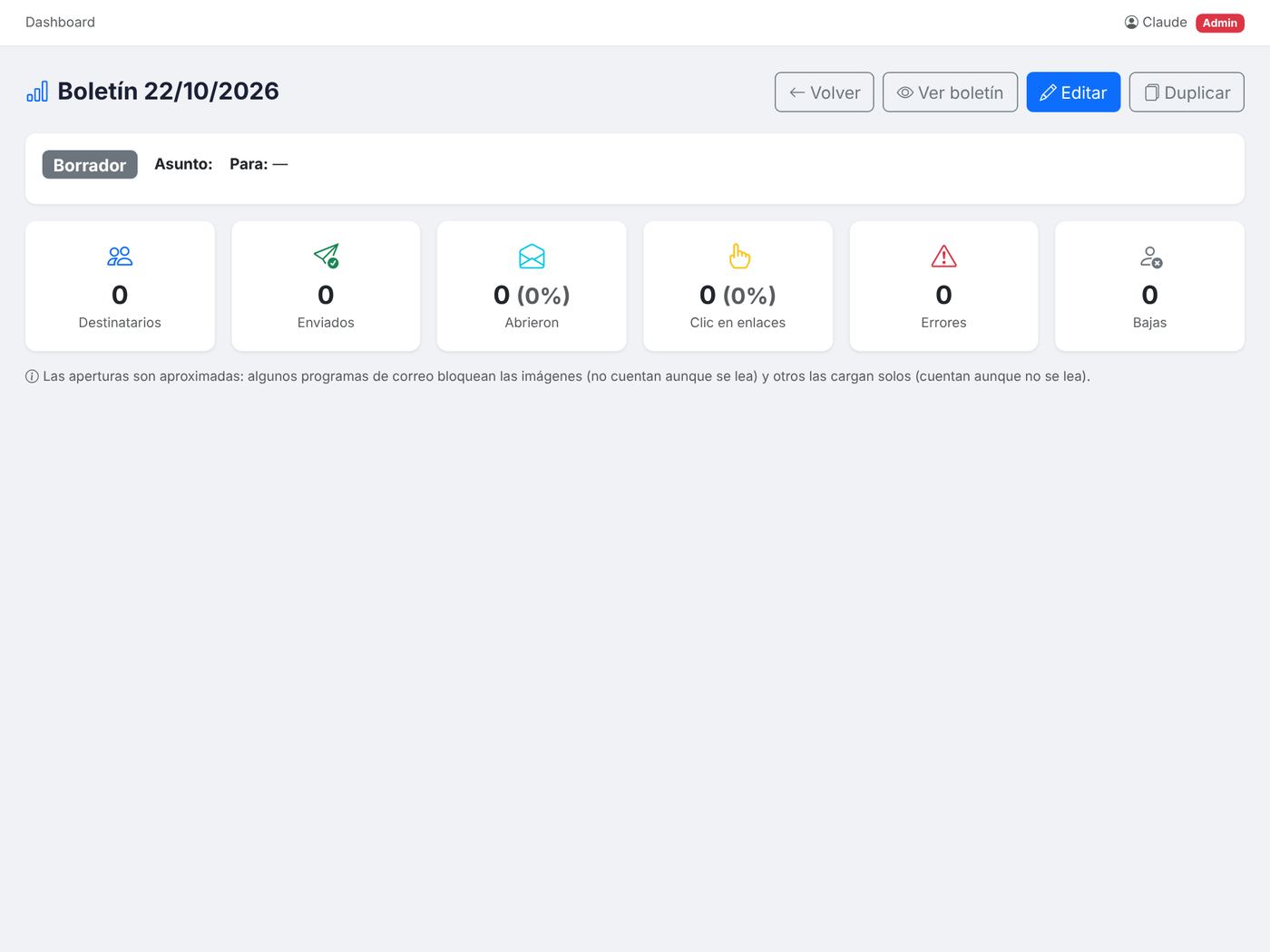Click the pointing hand Clic en enlaces icon
The height and width of the screenshot is (952, 1270).
[738, 257]
